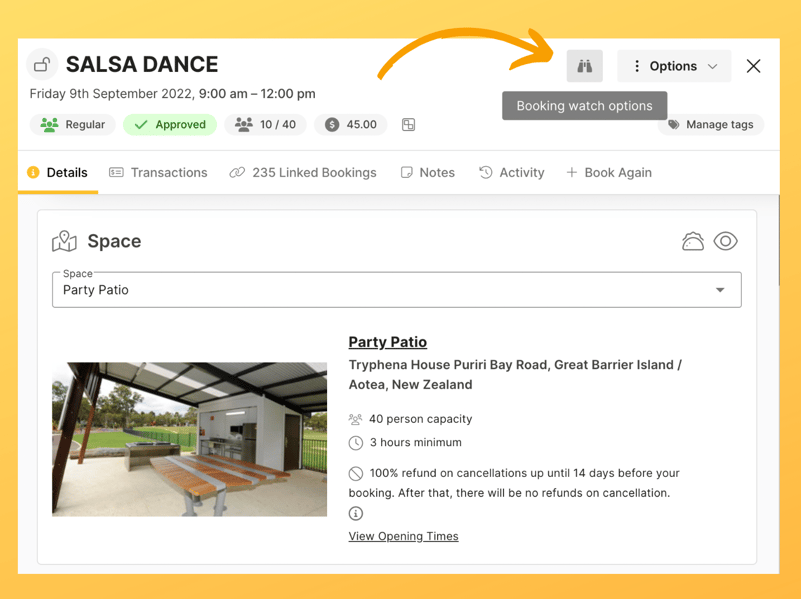Click the binoculars booking watch icon
The image size is (801, 599).
click(584, 66)
